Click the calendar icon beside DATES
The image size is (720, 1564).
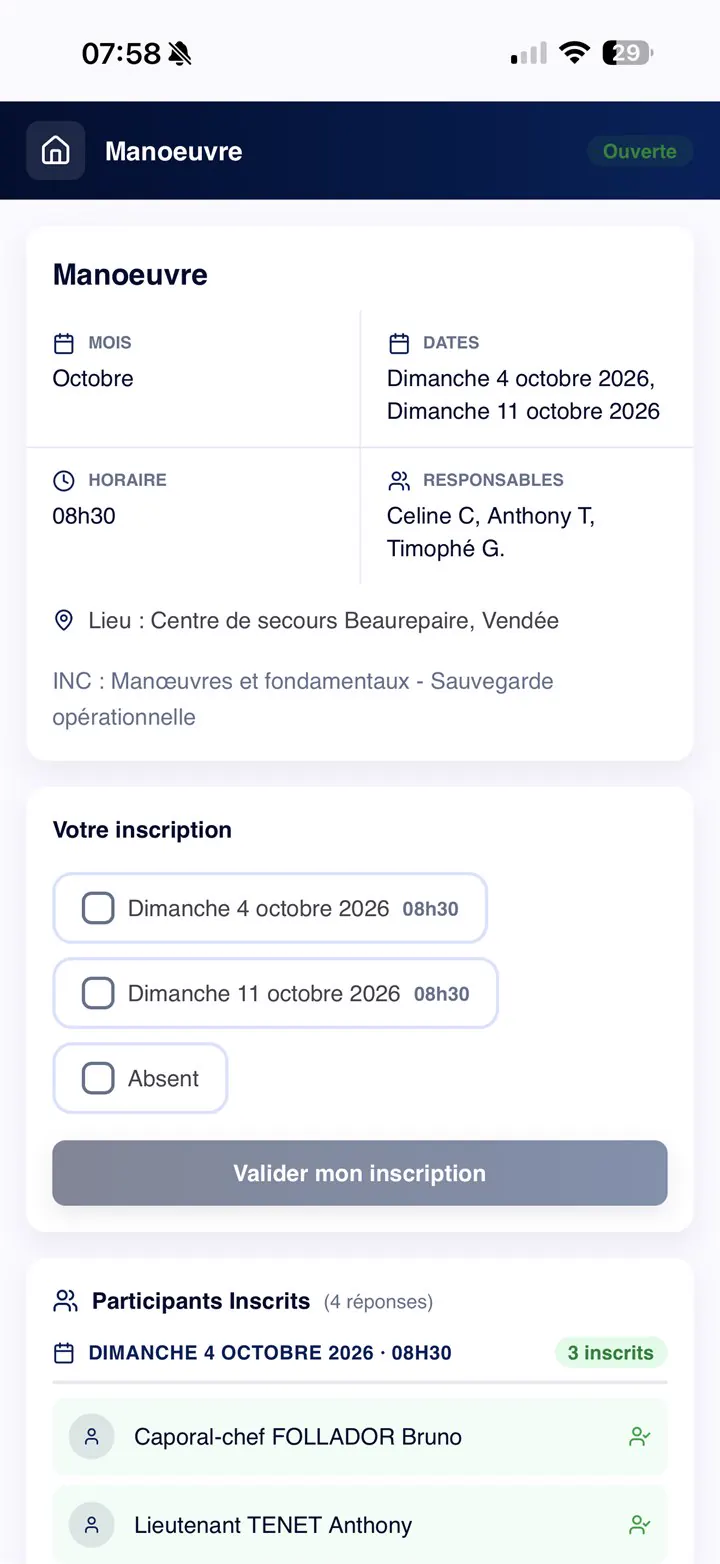pos(399,343)
